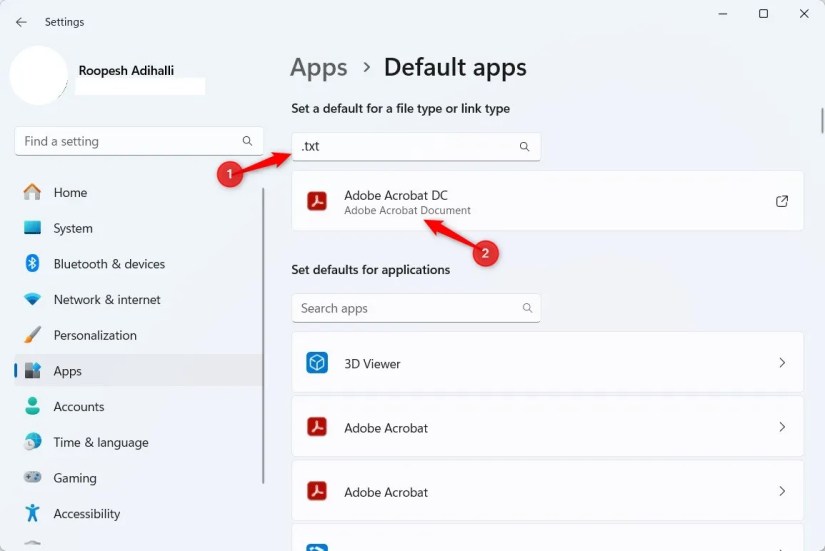This screenshot has height=551, width=825.
Task: Click the Bluetooth icon in the sidebar
Action: [x=32, y=263]
